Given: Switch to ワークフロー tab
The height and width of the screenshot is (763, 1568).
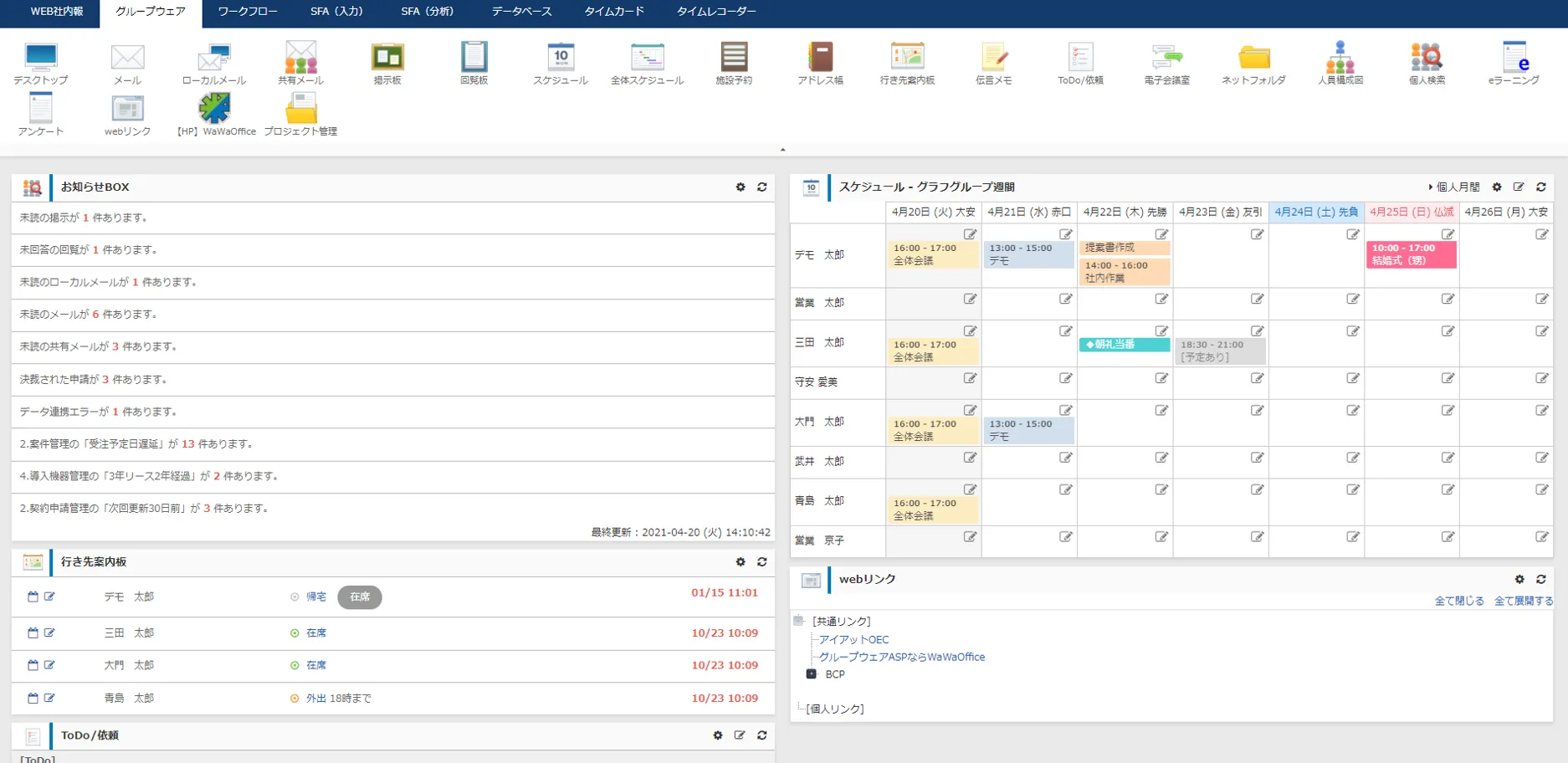Looking at the screenshot, I should coord(248,12).
